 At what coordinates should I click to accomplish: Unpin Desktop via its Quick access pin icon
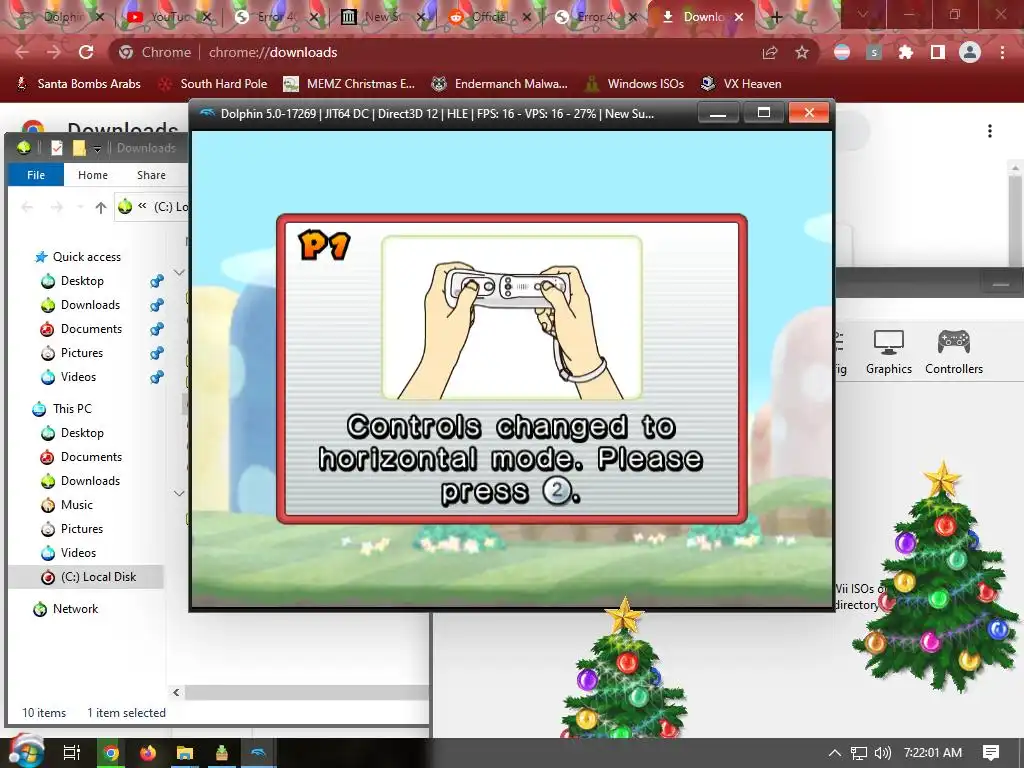coord(157,281)
